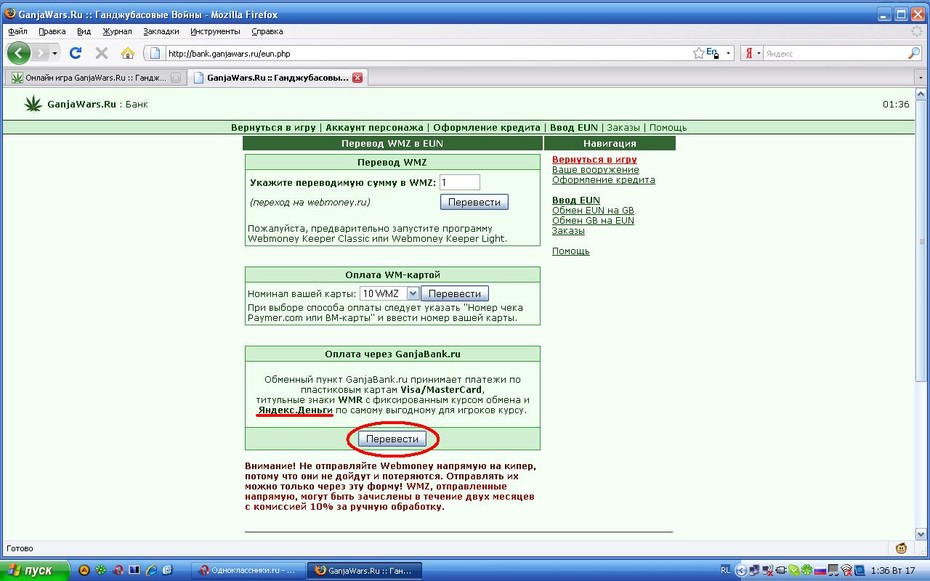The height and width of the screenshot is (581, 930).
Task: Click the taskbar clock '1:36 Вт 17'
Action: click(893, 570)
